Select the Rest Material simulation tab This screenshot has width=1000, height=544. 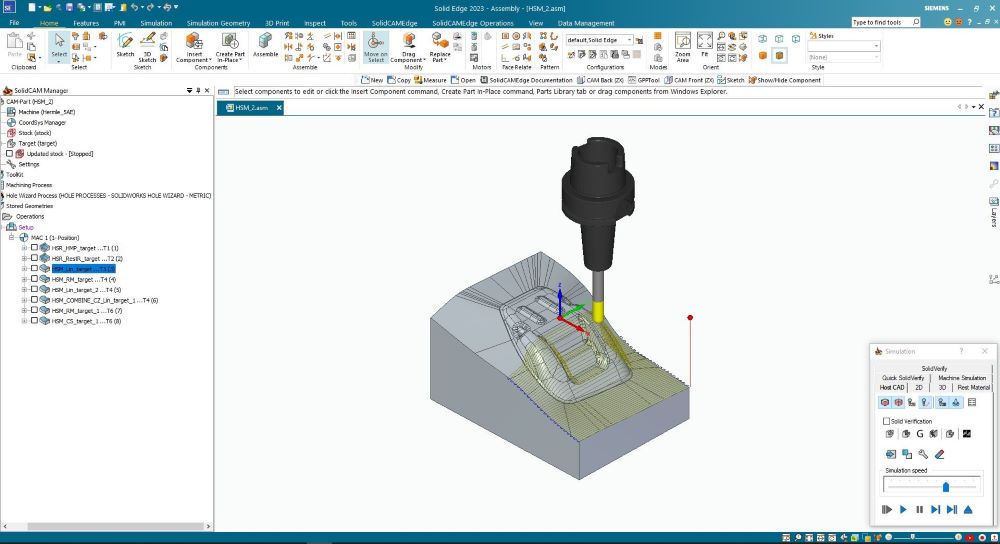(973, 387)
